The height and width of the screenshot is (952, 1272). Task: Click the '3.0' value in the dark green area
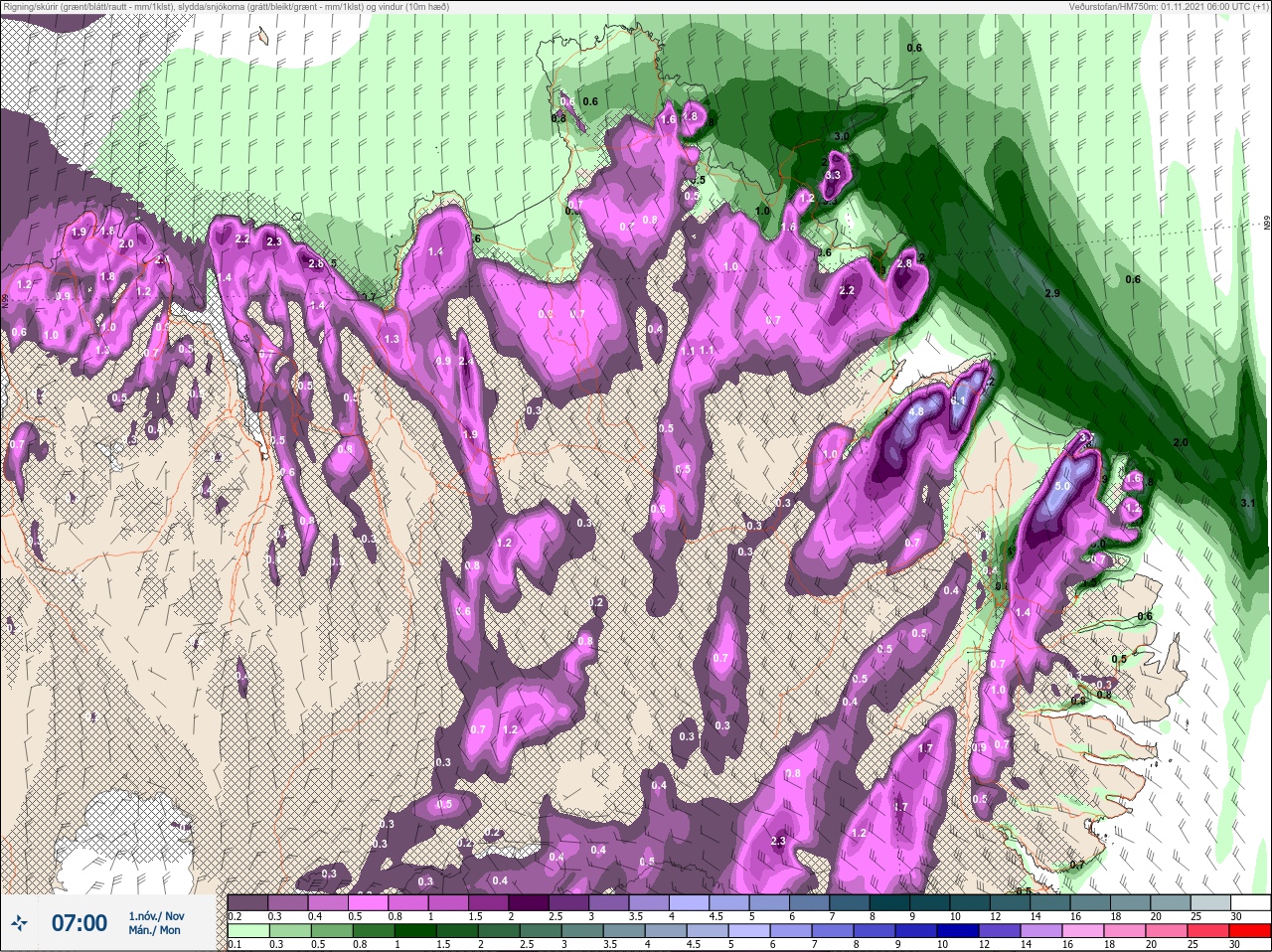842,135
